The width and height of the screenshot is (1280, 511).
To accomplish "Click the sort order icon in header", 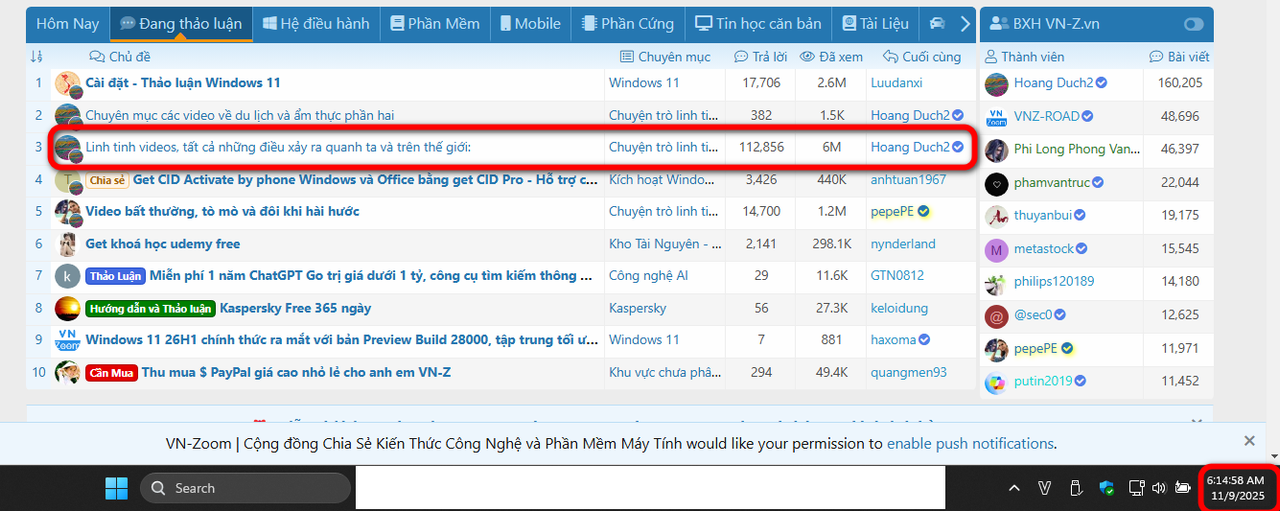I will click(37, 56).
